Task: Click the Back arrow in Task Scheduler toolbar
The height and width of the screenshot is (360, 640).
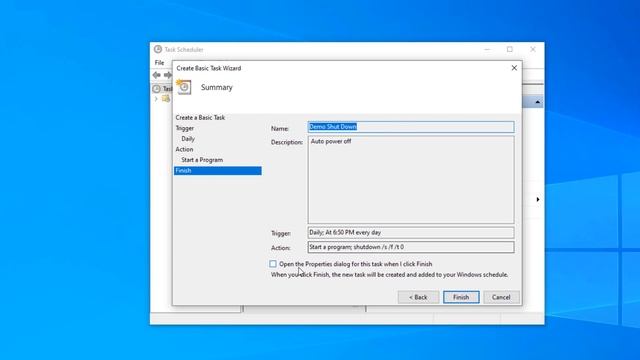Action: [x=157, y=75]
